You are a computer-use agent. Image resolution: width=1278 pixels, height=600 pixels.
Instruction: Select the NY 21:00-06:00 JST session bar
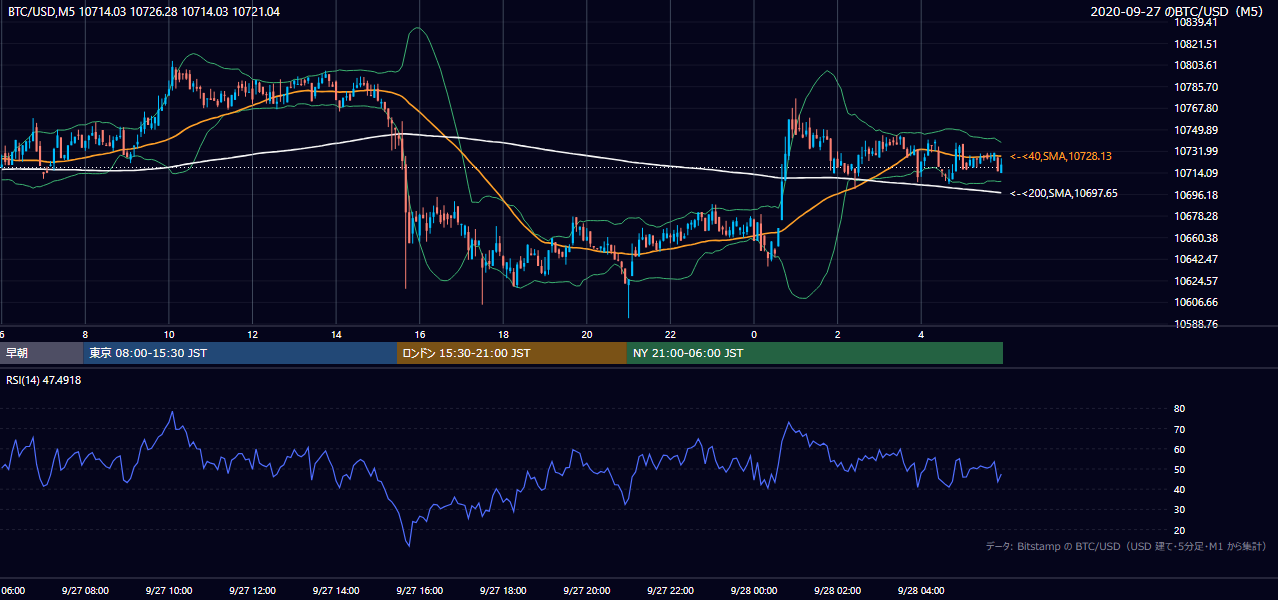click(x=815, y=353)
